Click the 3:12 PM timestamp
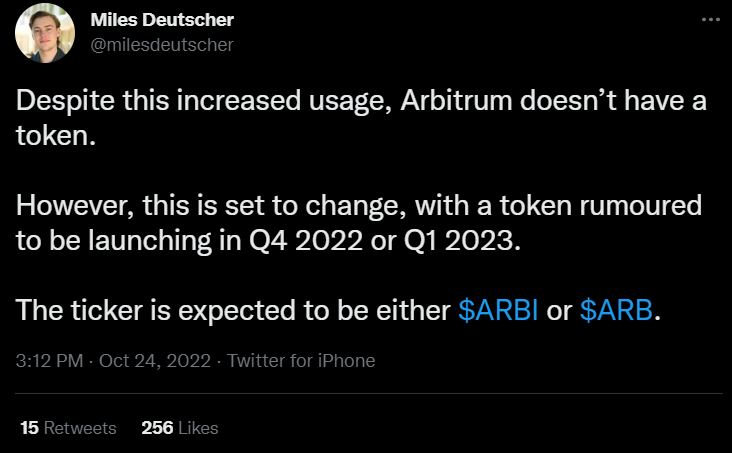 [x=50, y=360]
